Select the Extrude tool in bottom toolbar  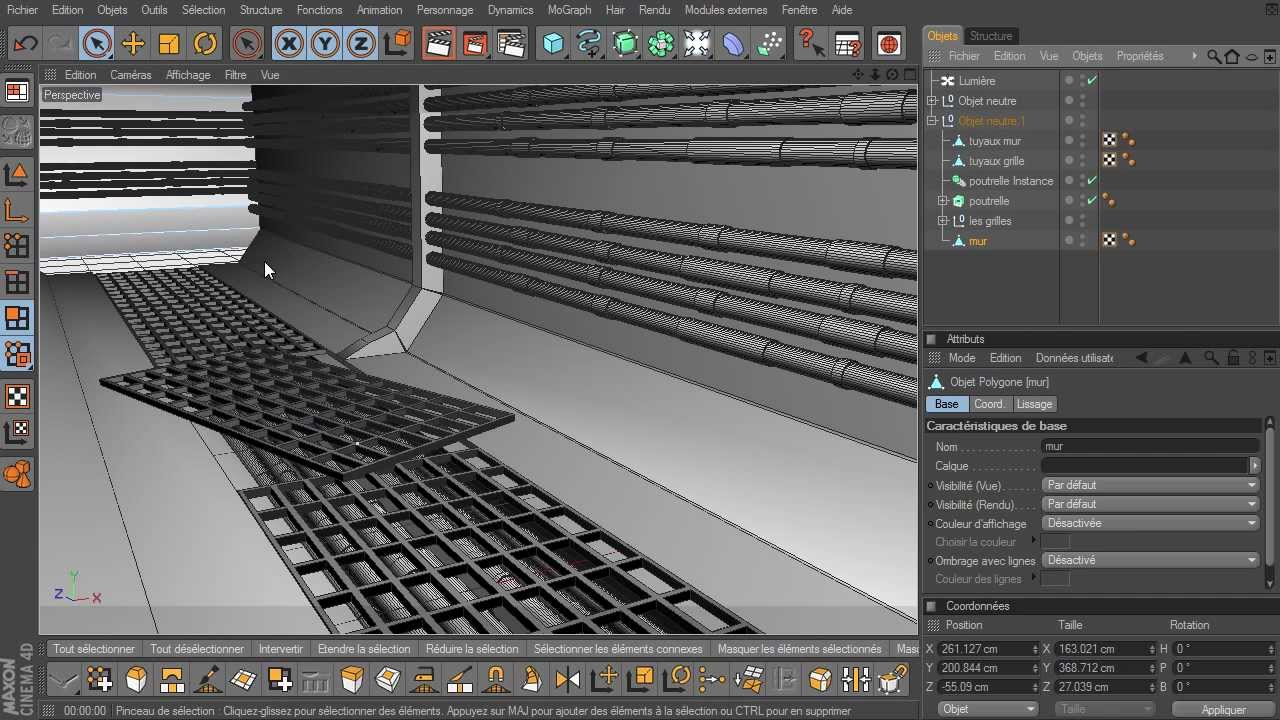pyautogui.click(x=351, y=681)
